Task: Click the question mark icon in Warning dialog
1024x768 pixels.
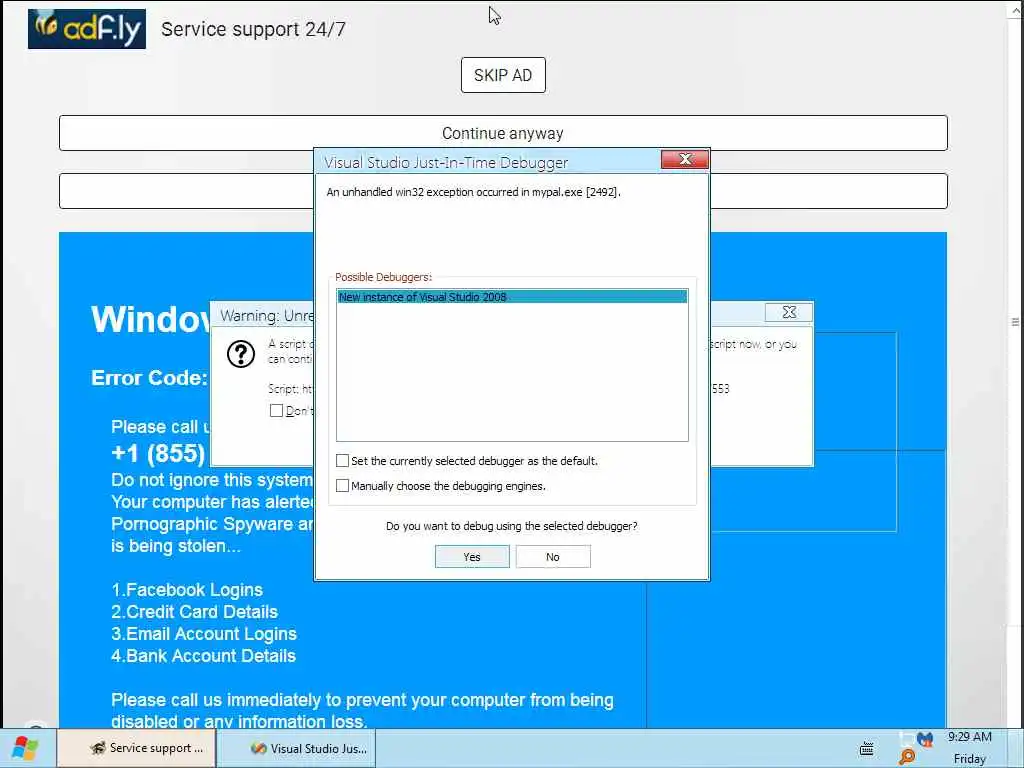Action: tap(241, 355)
